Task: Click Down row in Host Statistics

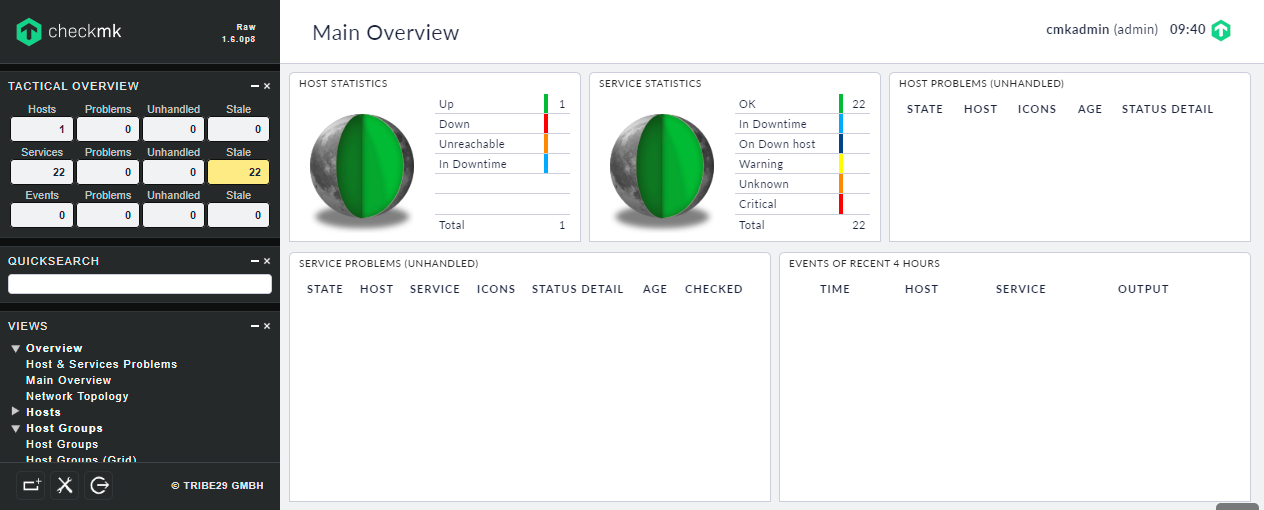Action: [x=502, y=124]
